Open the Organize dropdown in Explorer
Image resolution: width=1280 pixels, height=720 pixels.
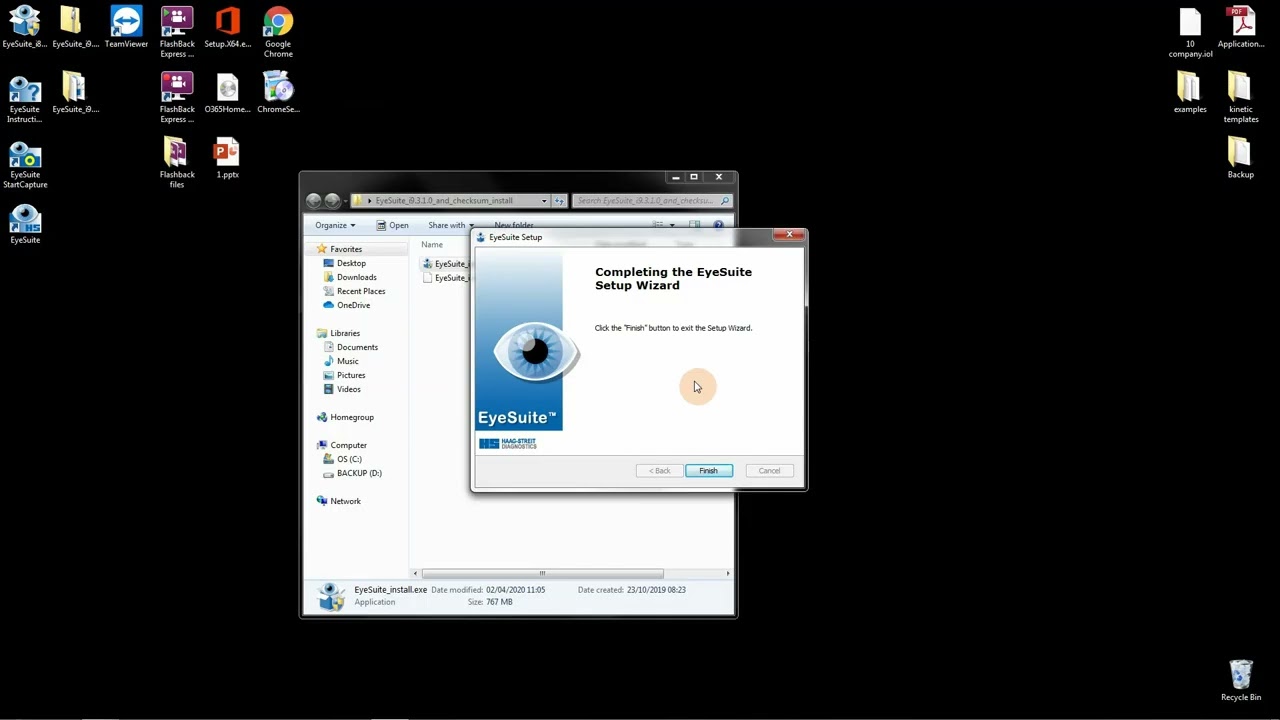(335, 225)
